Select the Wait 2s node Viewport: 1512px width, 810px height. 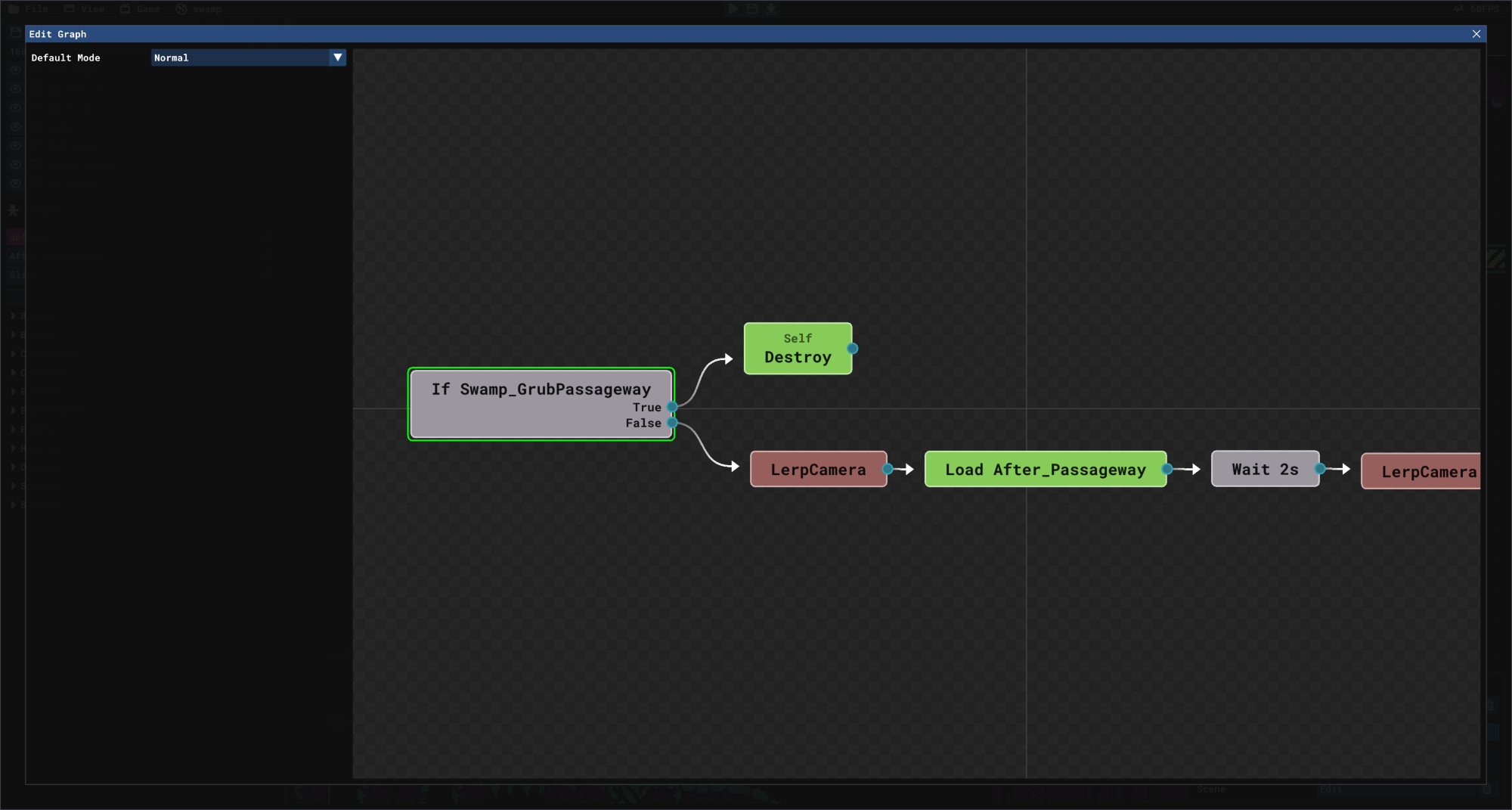click(1264, 470)
